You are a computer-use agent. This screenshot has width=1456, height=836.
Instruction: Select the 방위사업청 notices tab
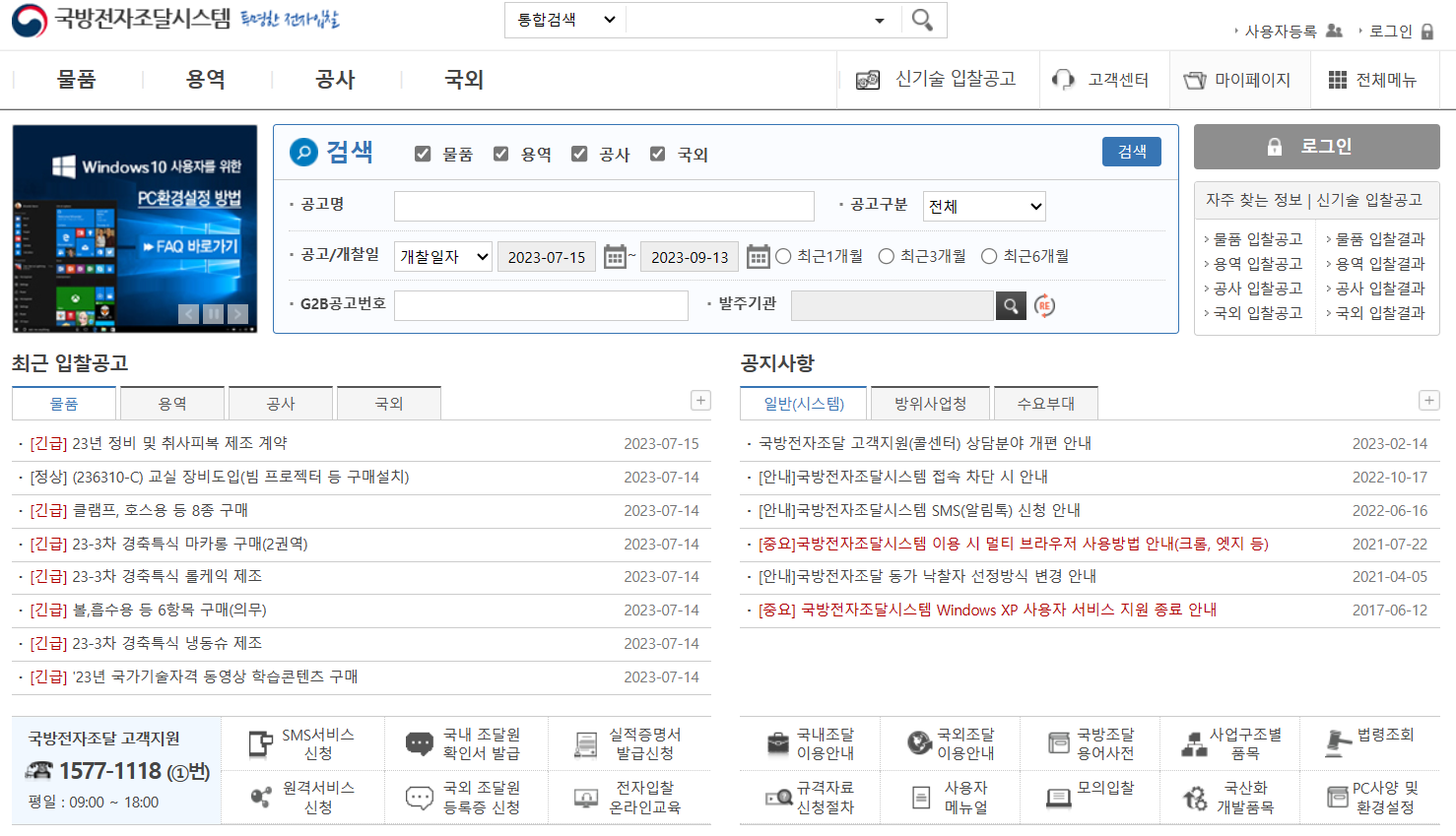929,402
